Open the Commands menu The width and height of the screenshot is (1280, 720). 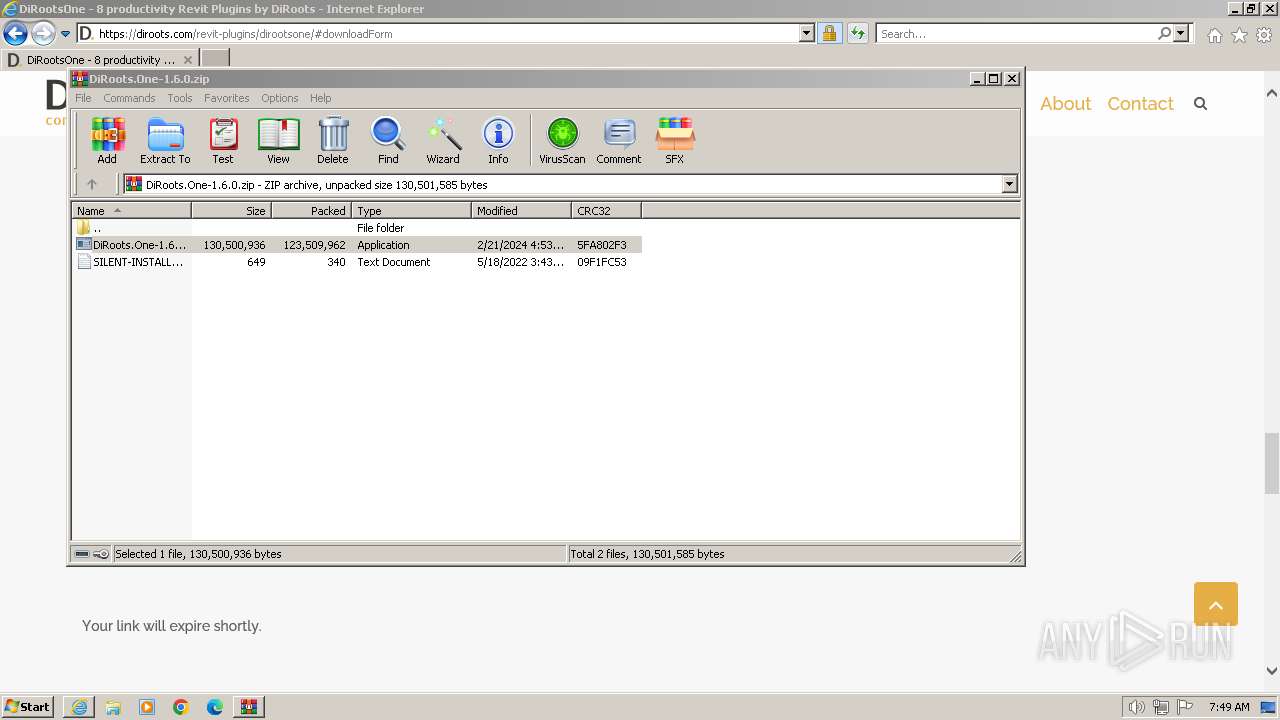coord(129,98)
